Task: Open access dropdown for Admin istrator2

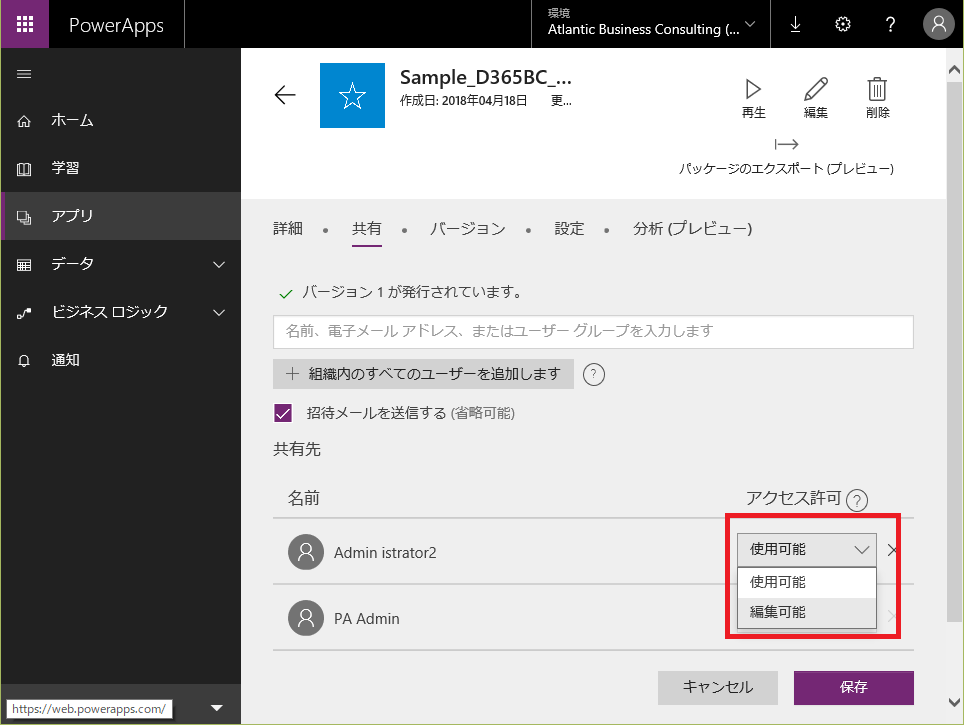Action: point(807,549)
